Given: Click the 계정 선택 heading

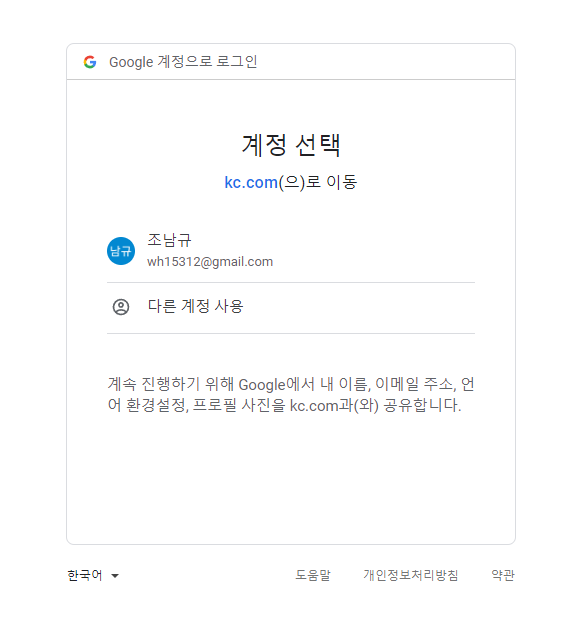Looking at the screenshot, I should coord(291,145).
